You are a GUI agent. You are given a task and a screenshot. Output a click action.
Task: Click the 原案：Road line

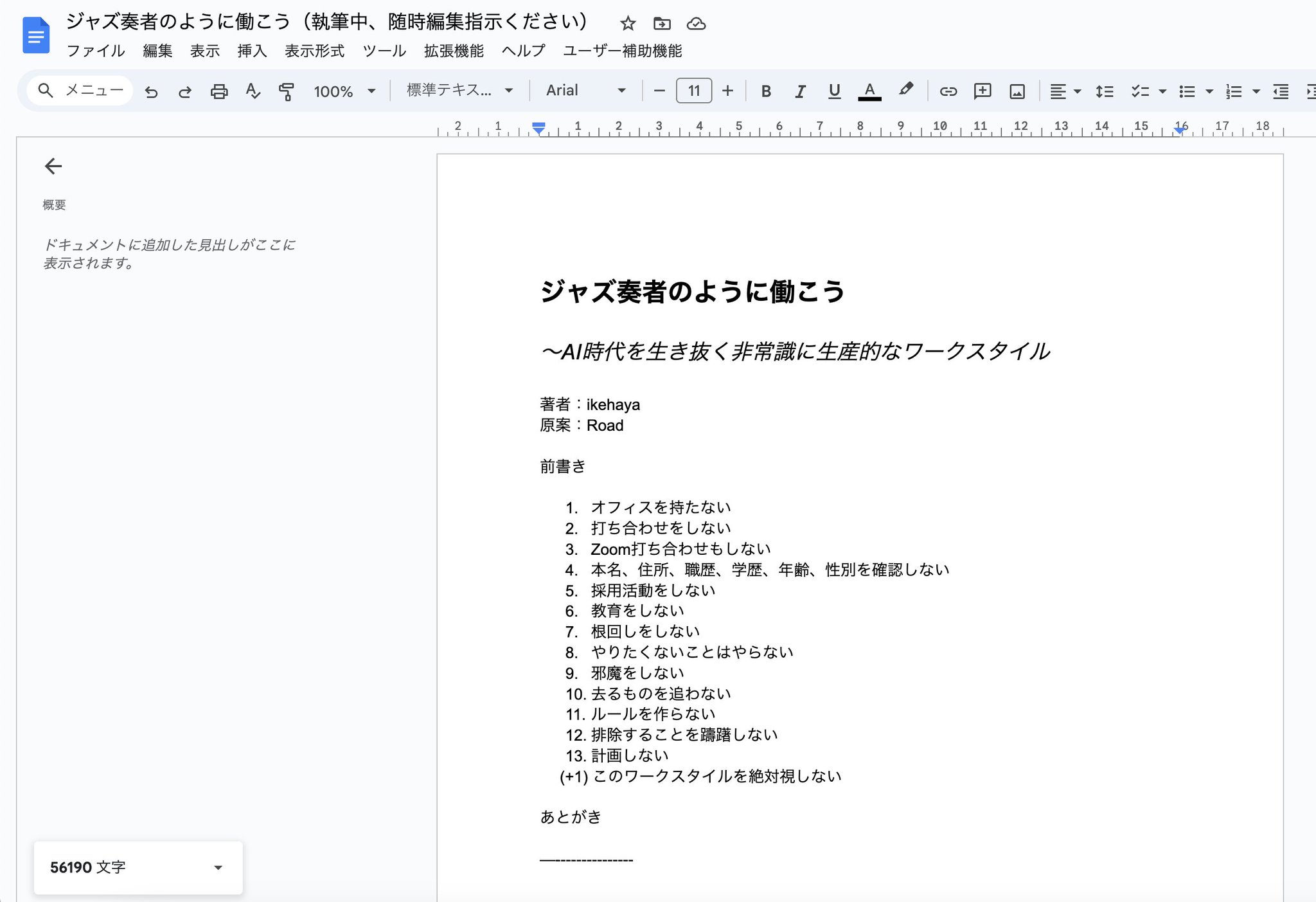[x=582, y=425]
